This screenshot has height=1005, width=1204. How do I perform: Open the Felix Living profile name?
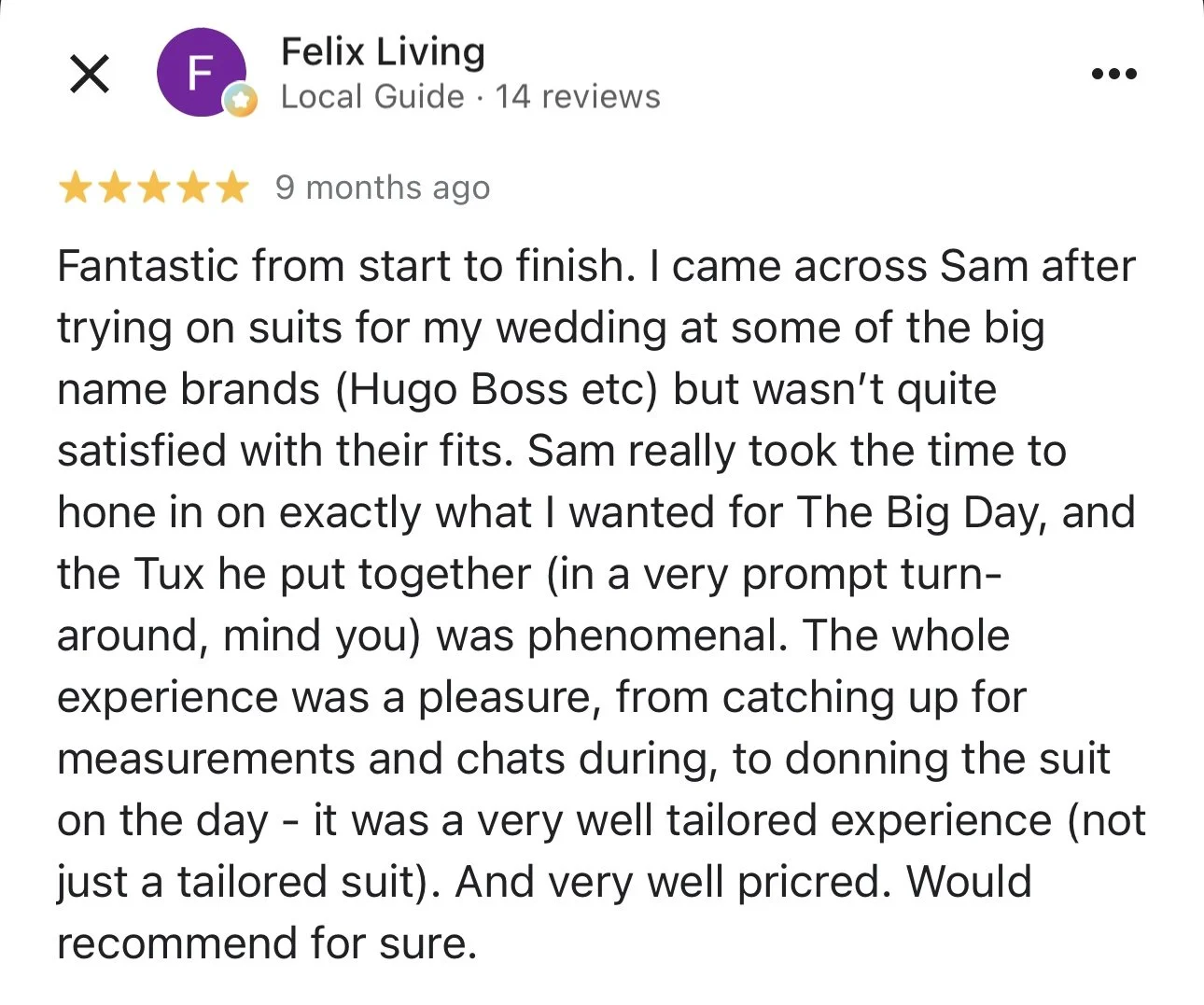(x=383, y=52)
